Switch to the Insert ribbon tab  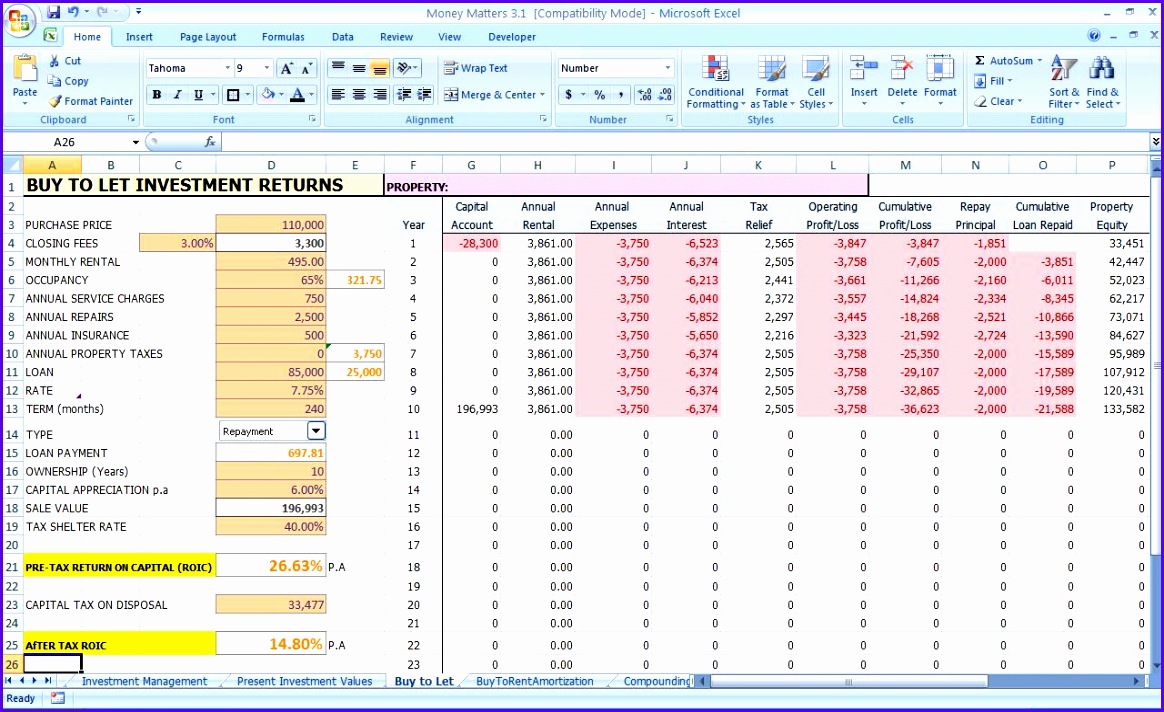(139, 36)
